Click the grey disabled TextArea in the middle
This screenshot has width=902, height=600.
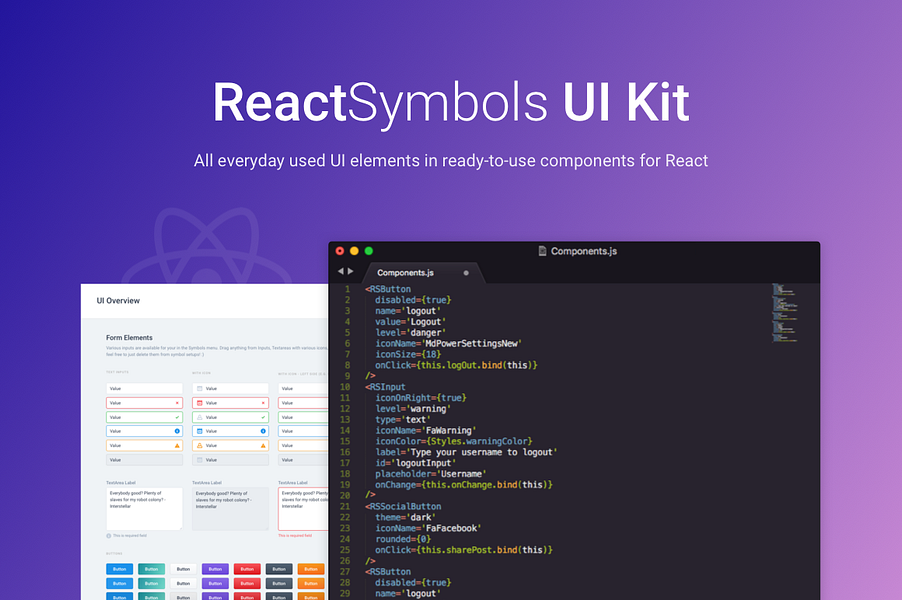pos(231,509)
